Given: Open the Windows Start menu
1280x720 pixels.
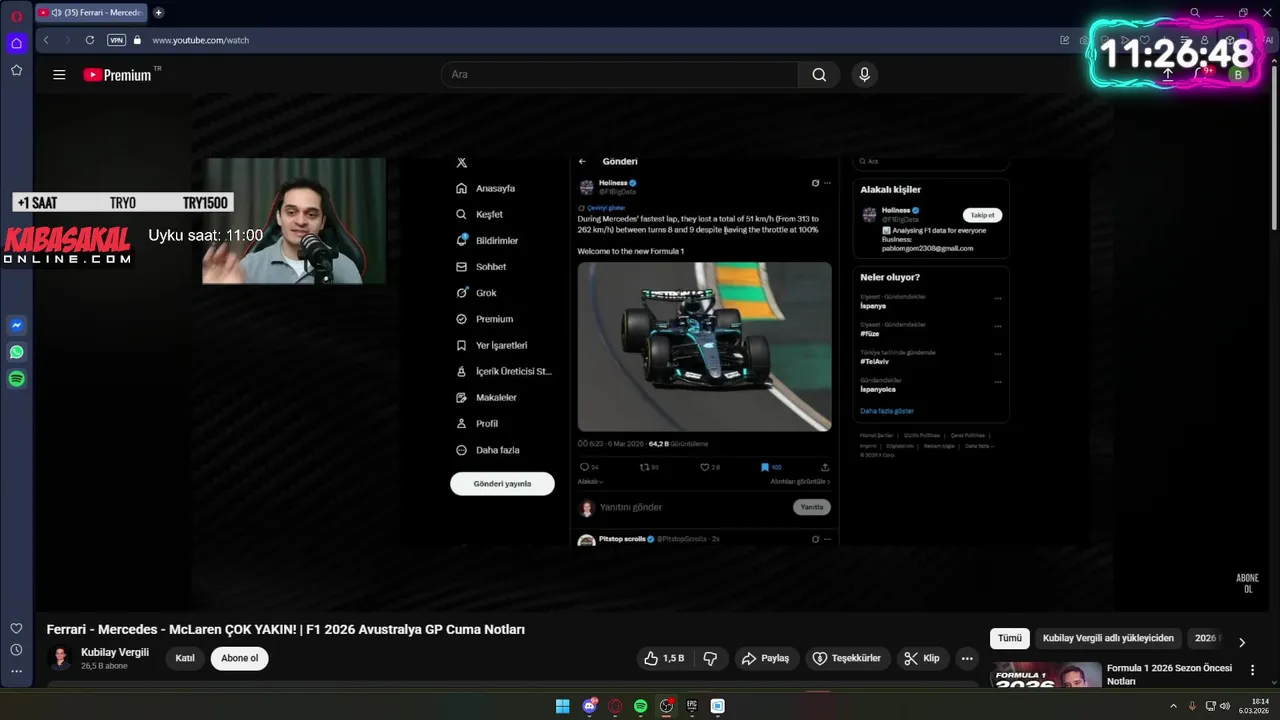Looking at the screenshot, I should coord(563,706).
